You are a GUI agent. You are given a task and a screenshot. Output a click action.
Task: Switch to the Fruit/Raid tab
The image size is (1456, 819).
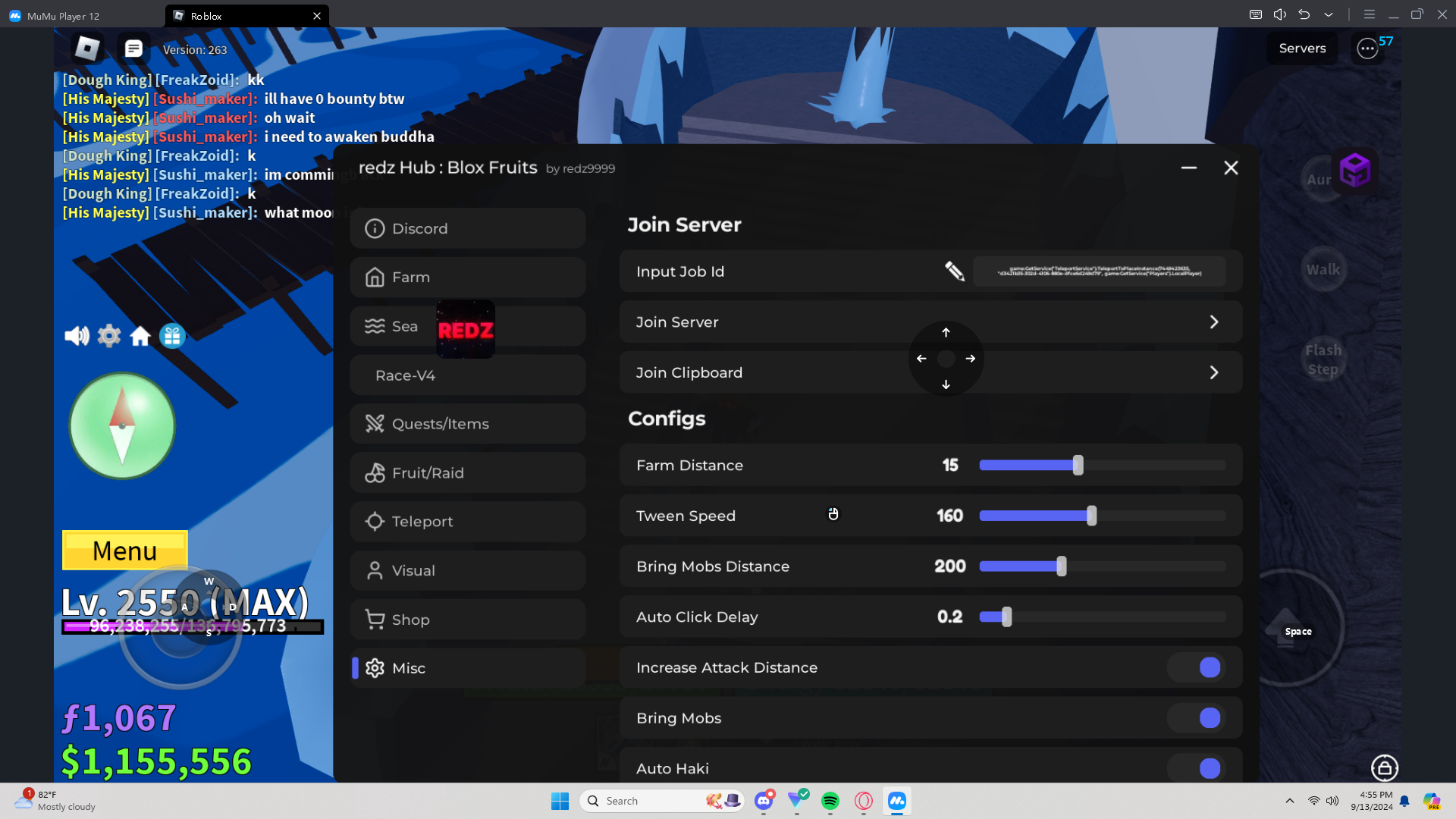point(468,473)
